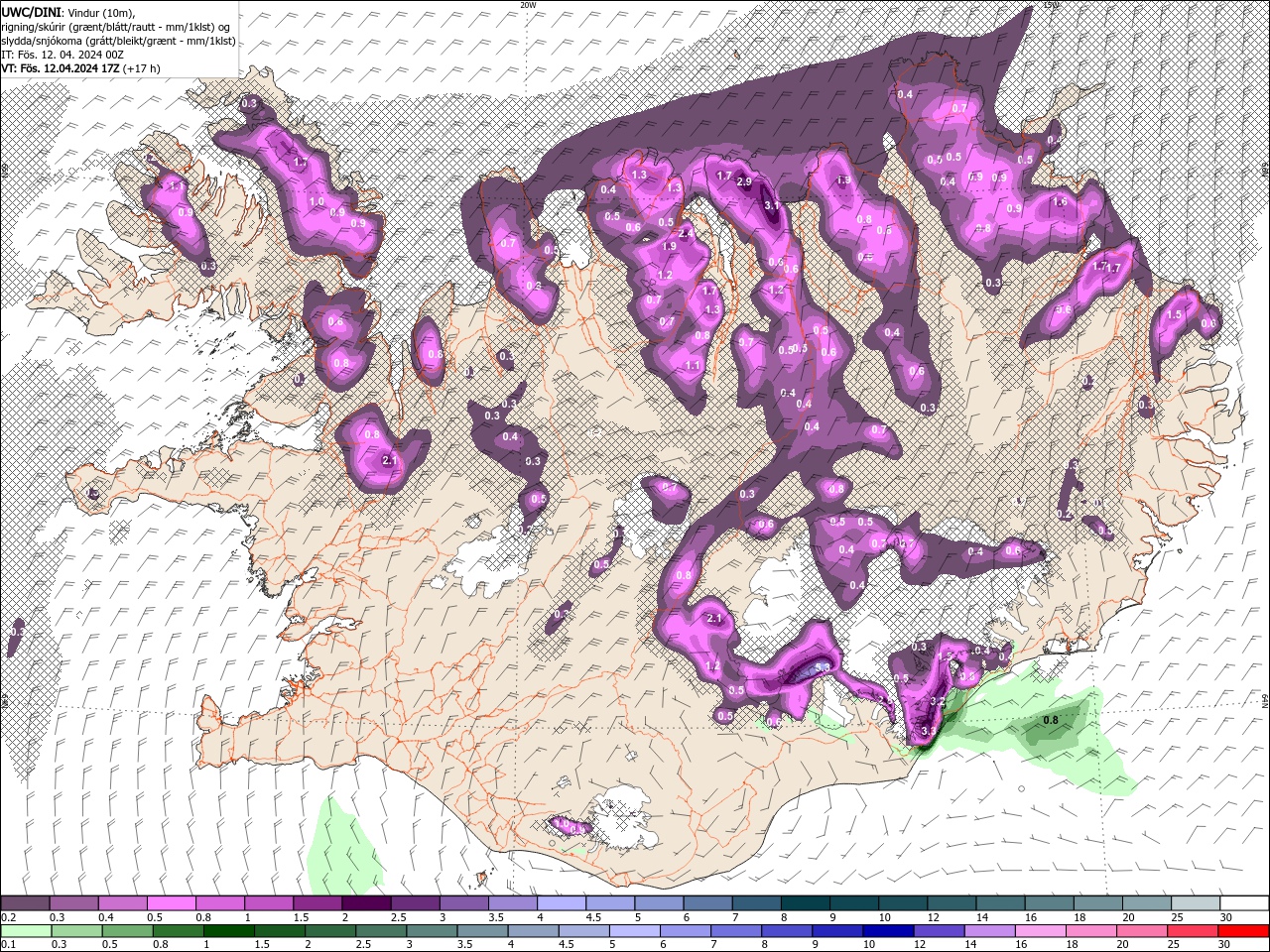Click the 1.6 snowfall value in the northeast
The height and width of the screenshot is (952, 1270).
point(1060,202)
